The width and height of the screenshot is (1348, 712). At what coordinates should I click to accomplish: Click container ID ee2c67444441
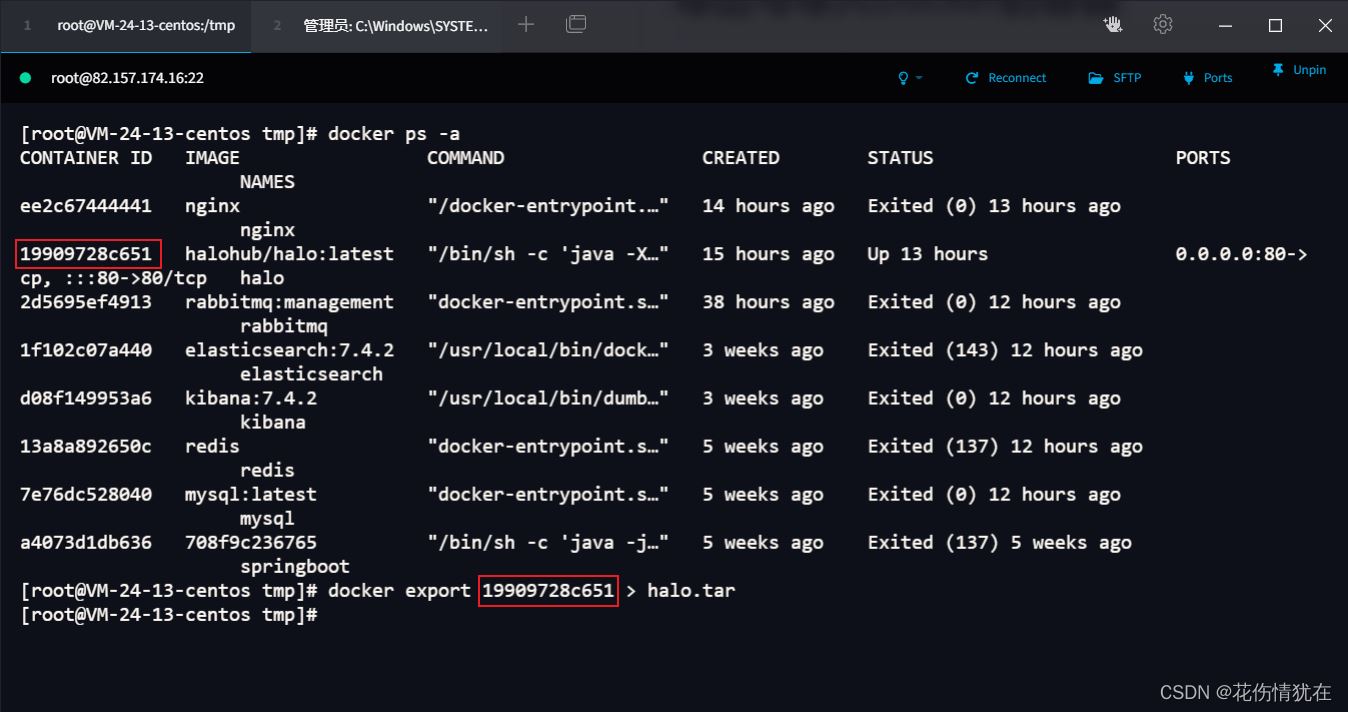click(x=86, y=206)
